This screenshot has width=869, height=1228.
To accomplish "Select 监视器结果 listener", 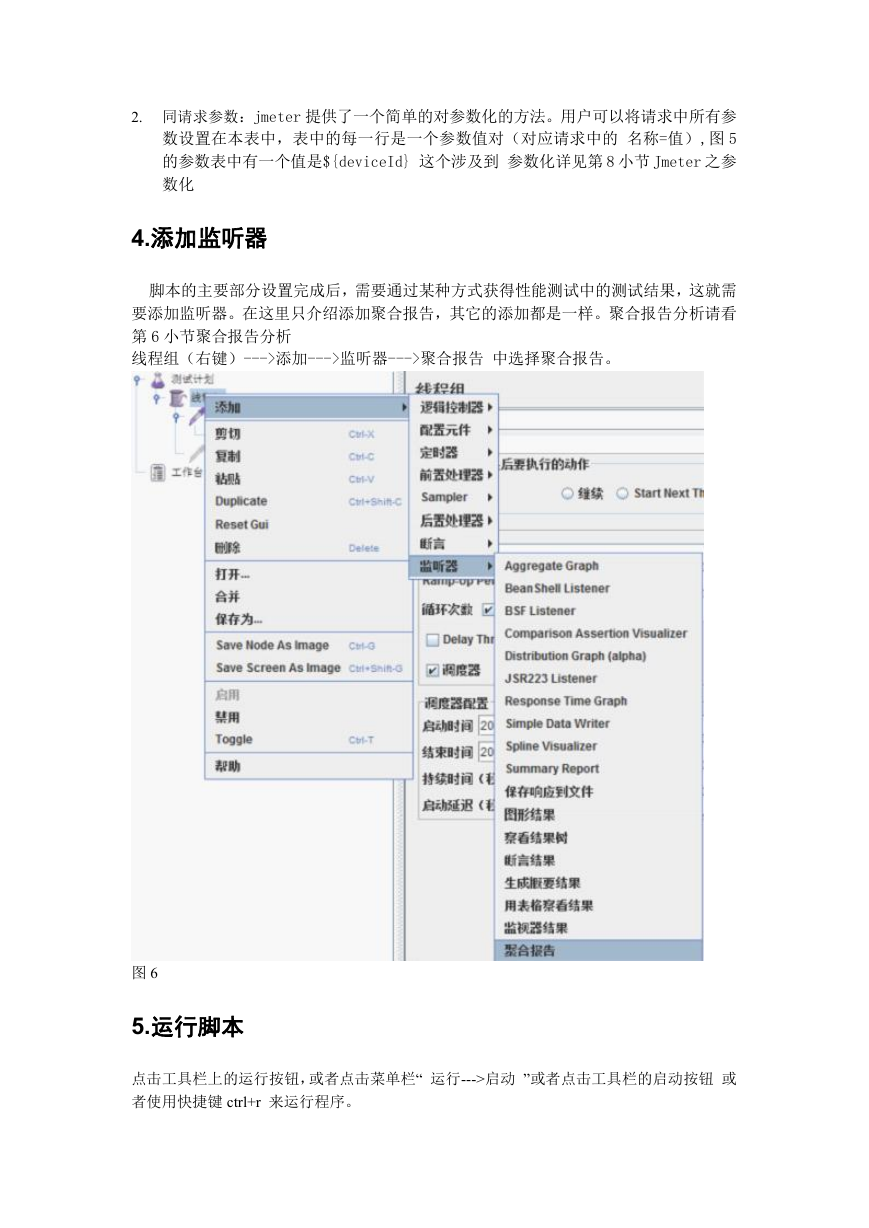I will 599,928.
